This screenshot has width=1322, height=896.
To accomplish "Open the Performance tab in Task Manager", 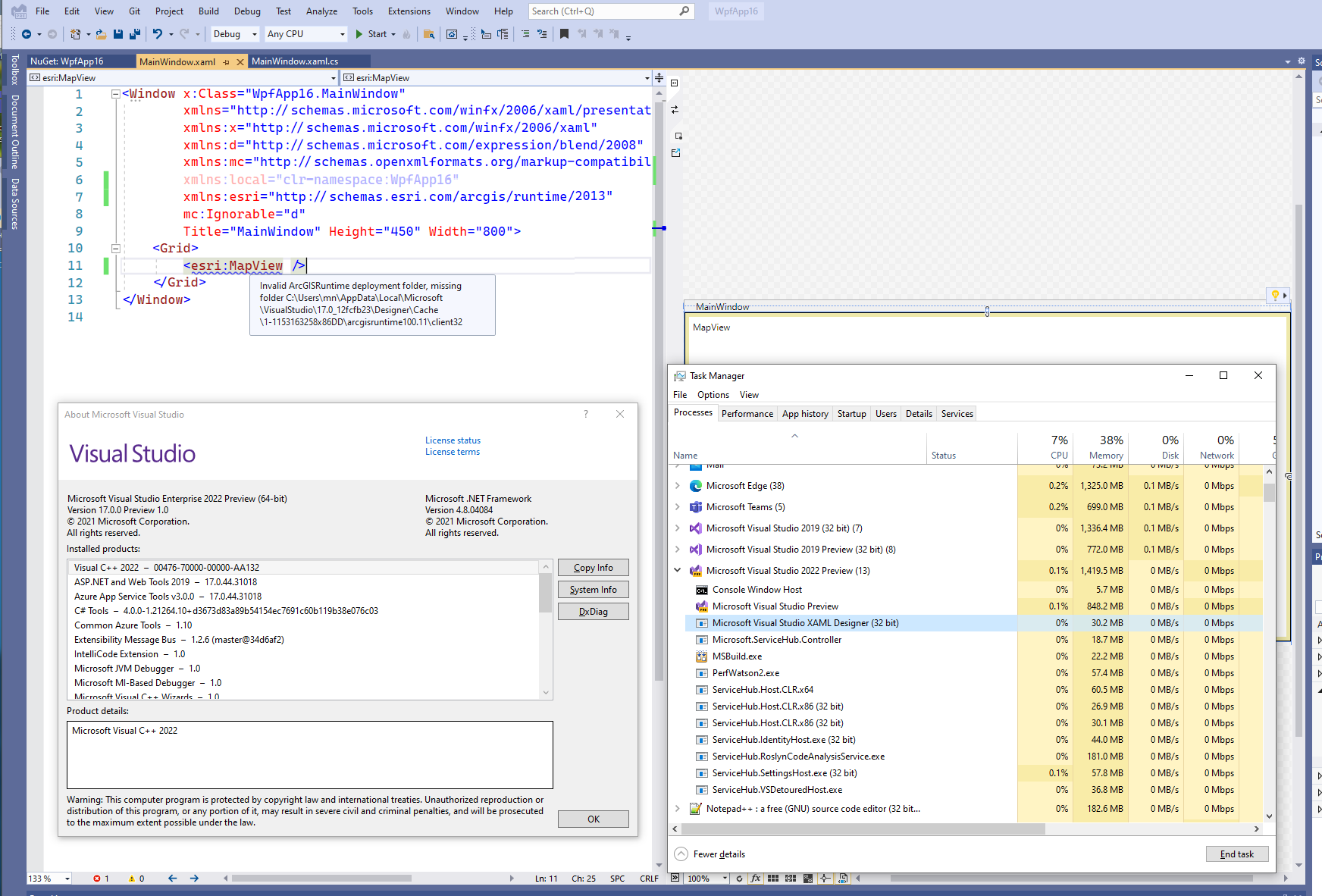I will pos(747,413).
